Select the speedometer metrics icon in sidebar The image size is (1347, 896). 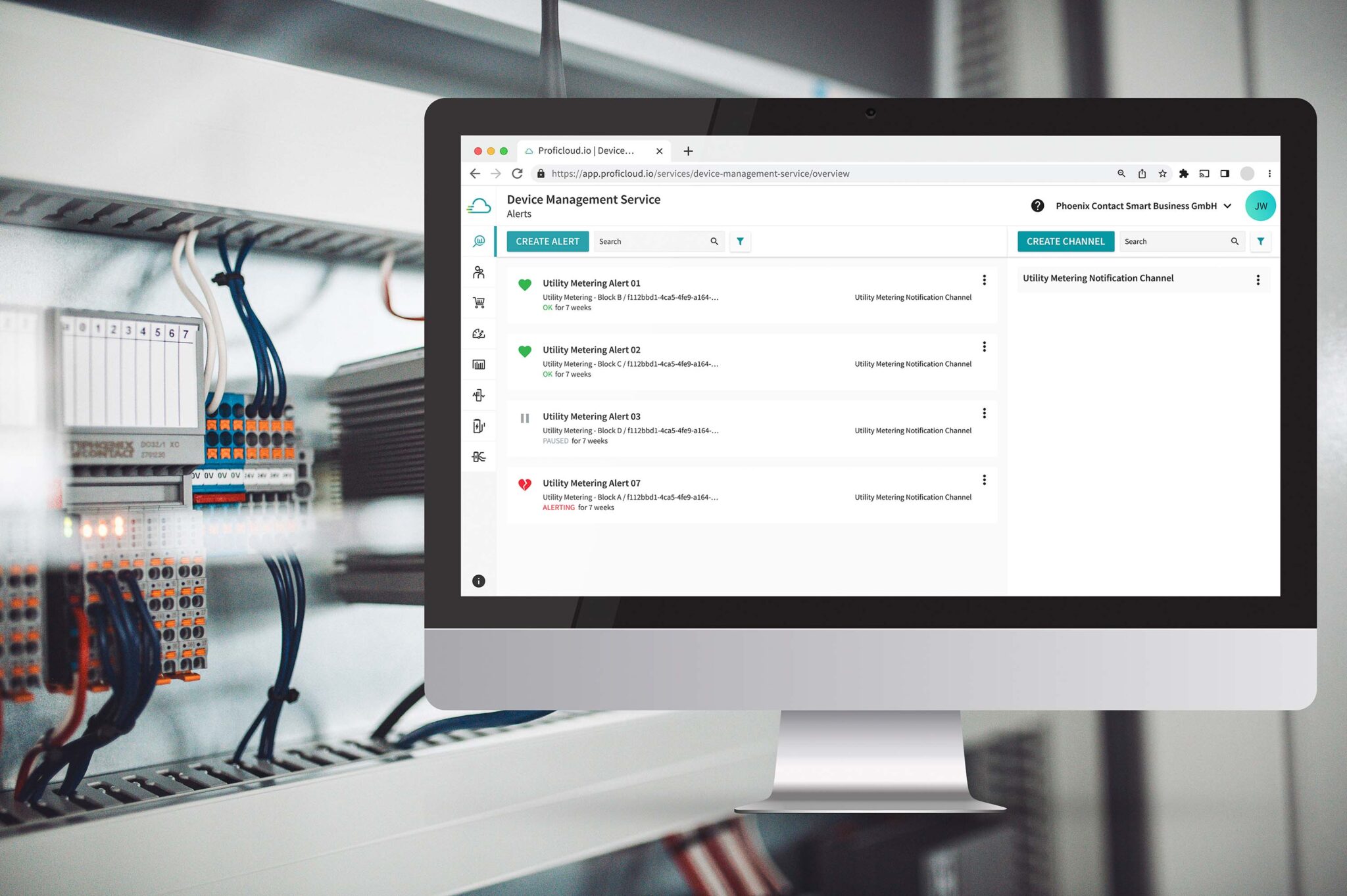[x=479, y=333]
